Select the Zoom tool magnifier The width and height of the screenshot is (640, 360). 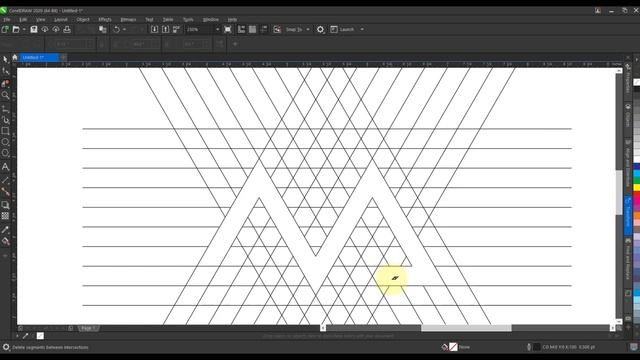[x=5, y=95]
